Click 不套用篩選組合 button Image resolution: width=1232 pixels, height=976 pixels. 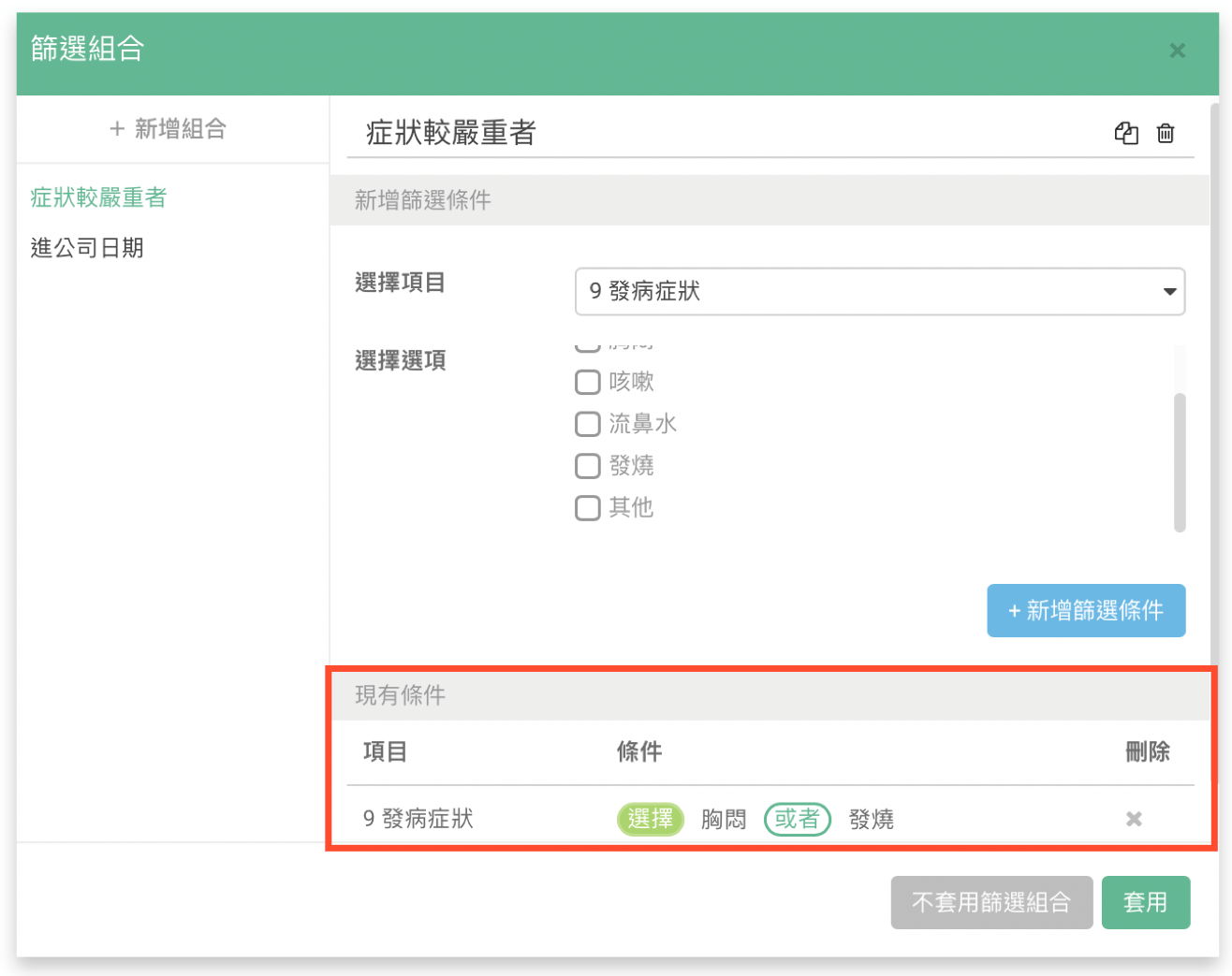991,903
